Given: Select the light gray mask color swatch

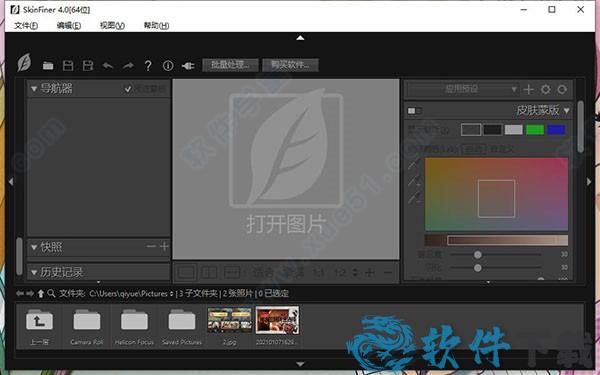Looking at the screenshot, I should (x=514, y=130).
